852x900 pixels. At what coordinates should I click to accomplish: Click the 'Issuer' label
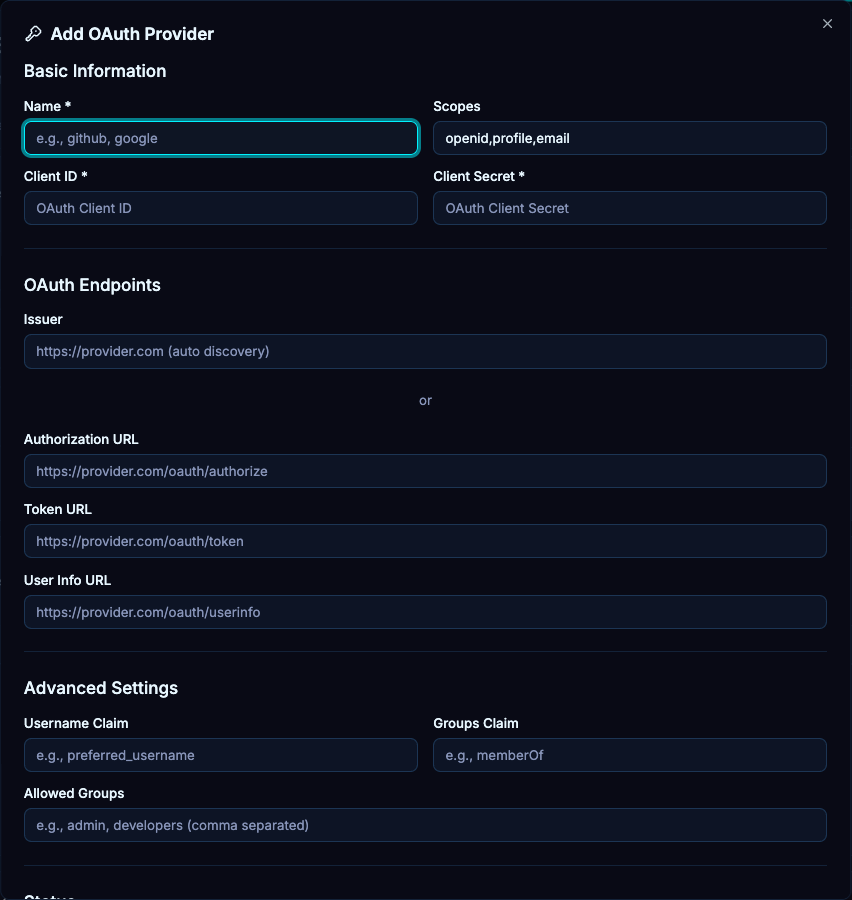click(43, 319)
